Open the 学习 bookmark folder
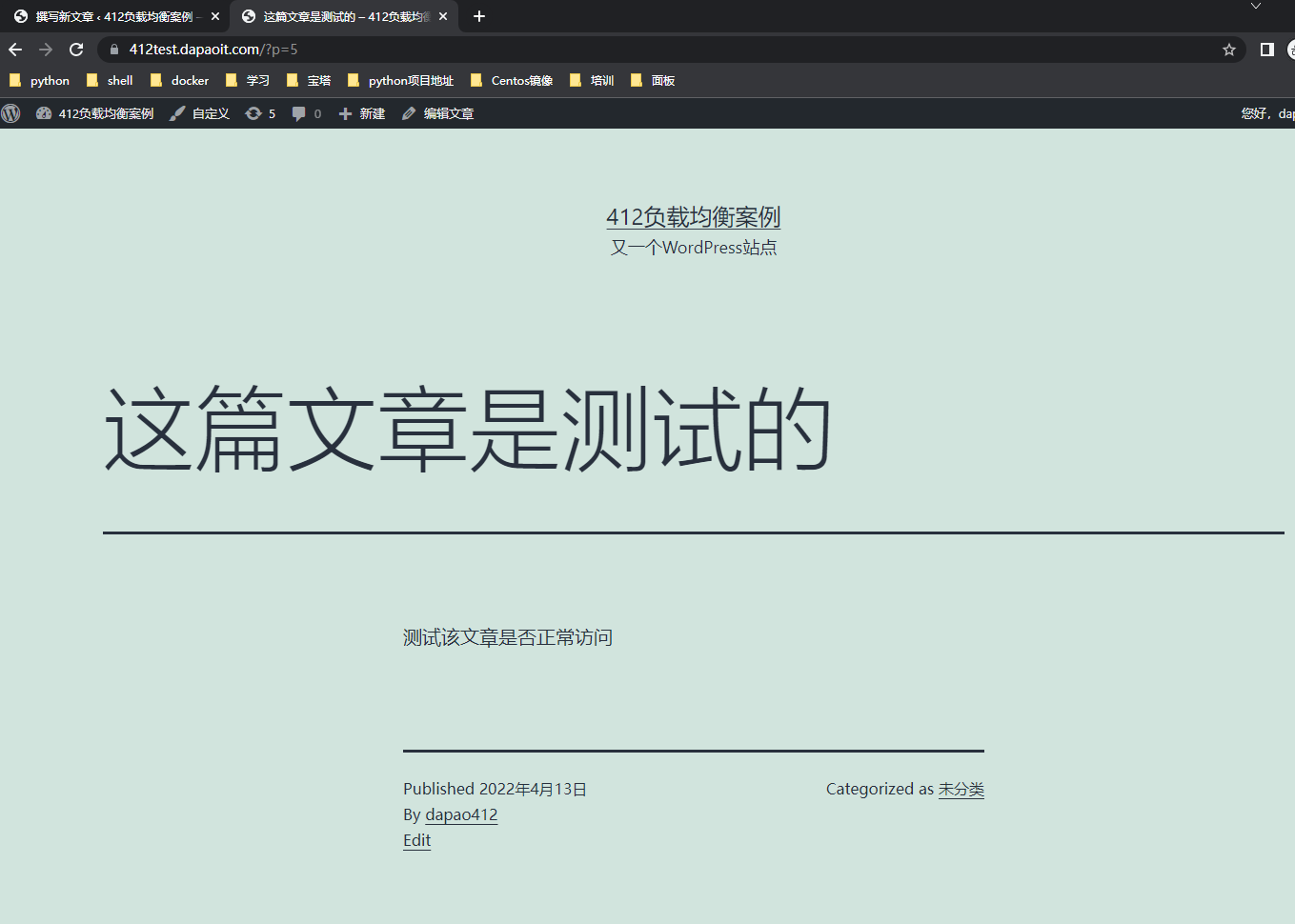 (248, 81)
